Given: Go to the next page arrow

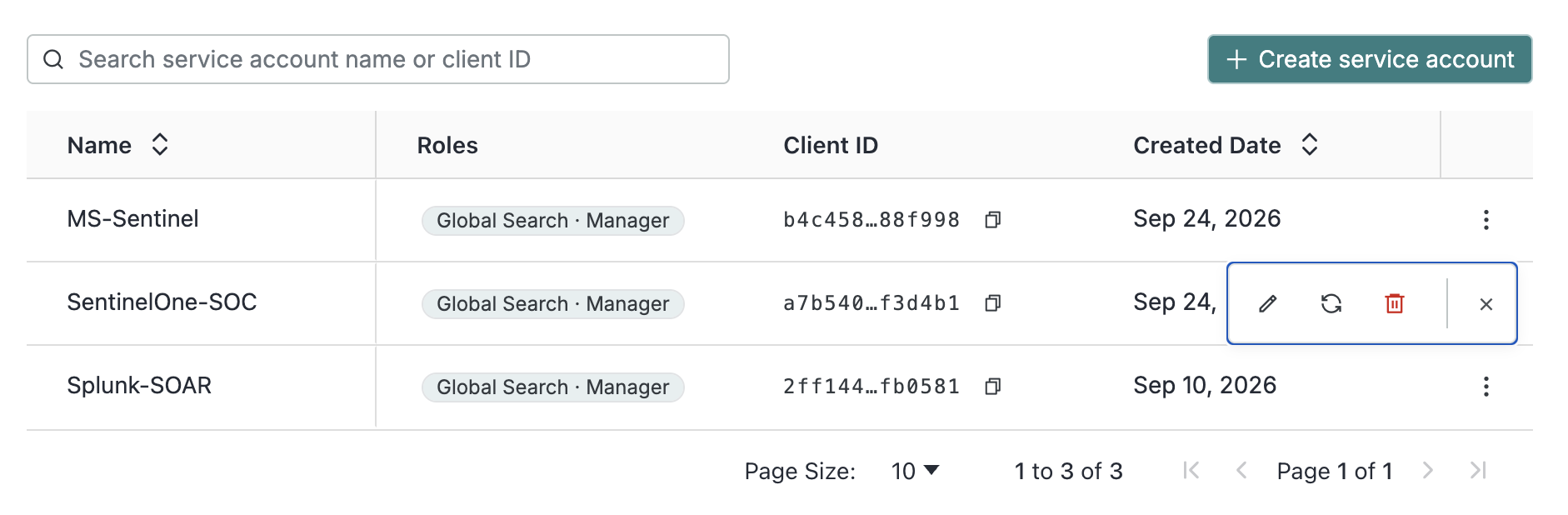Looking at the screenshot, I should pyautogui.click(x=1428, y=471).
